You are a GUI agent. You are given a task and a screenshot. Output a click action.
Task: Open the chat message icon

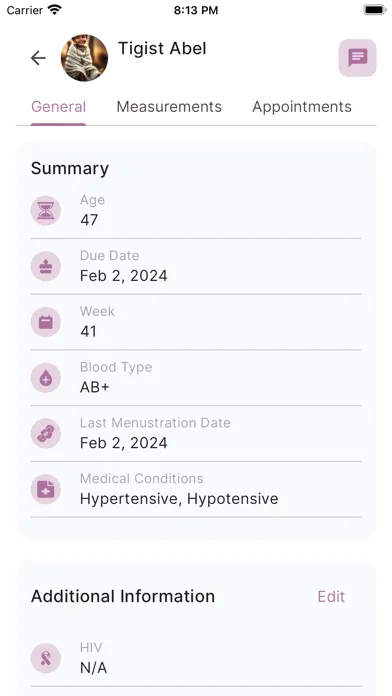click(357, 58)
